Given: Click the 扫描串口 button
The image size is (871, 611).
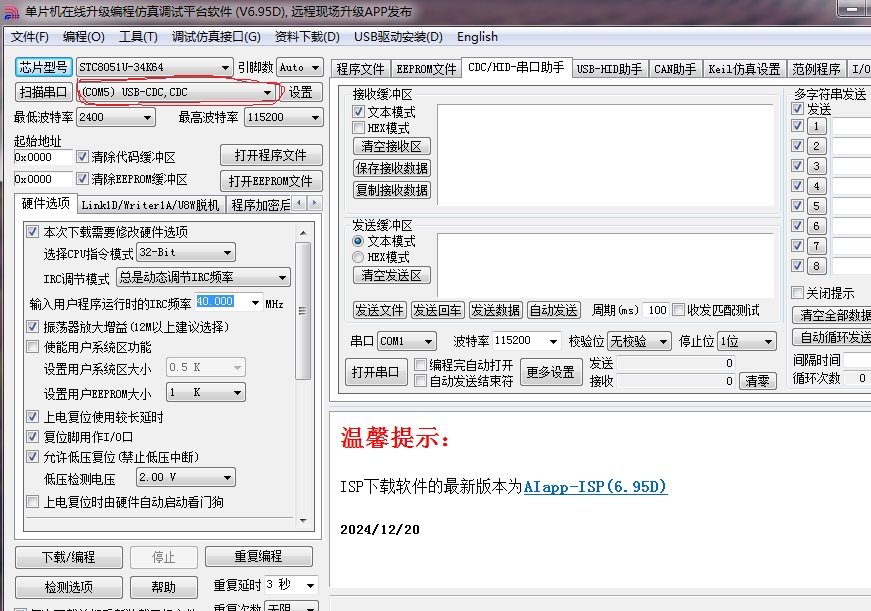Looking at the screenshot, I should tap(43, 92).
